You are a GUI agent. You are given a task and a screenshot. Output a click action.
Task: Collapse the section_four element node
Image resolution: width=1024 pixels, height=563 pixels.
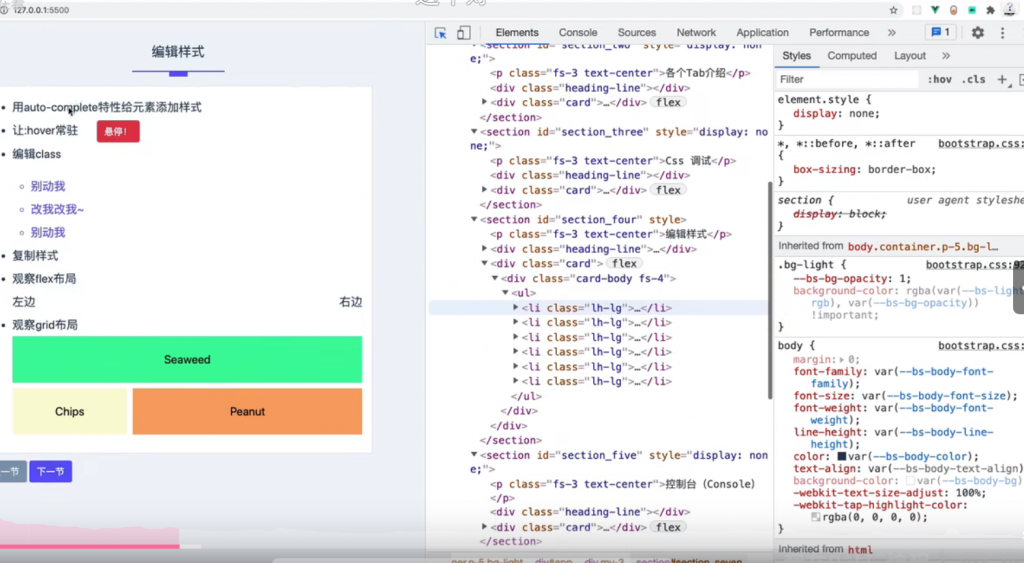tap(475, 220)
